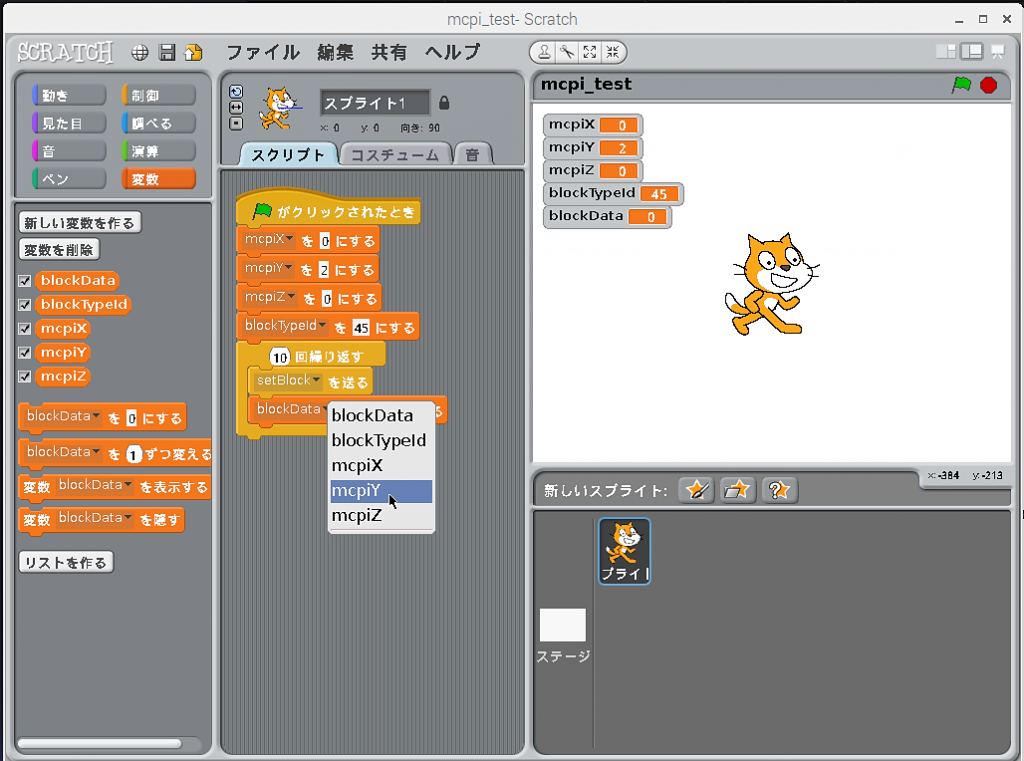The width and height of the screenshot is (1024, 761).
Task: Get a surprise sprite
Action: (x=780, y=490)
